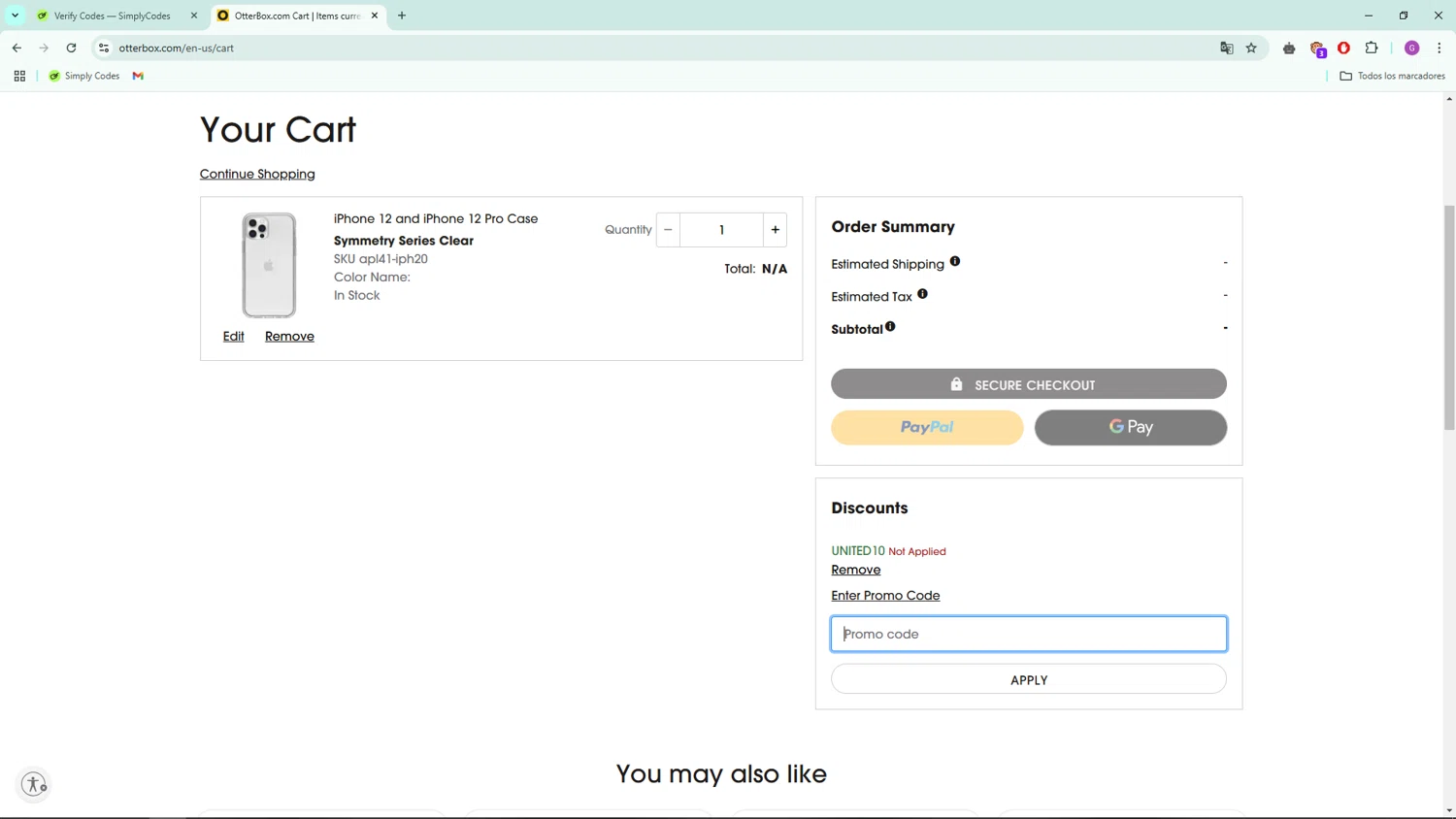Open a new browser tab
Image resolution: width=1456 pixels, height=819 pixels.
point(402,16)
